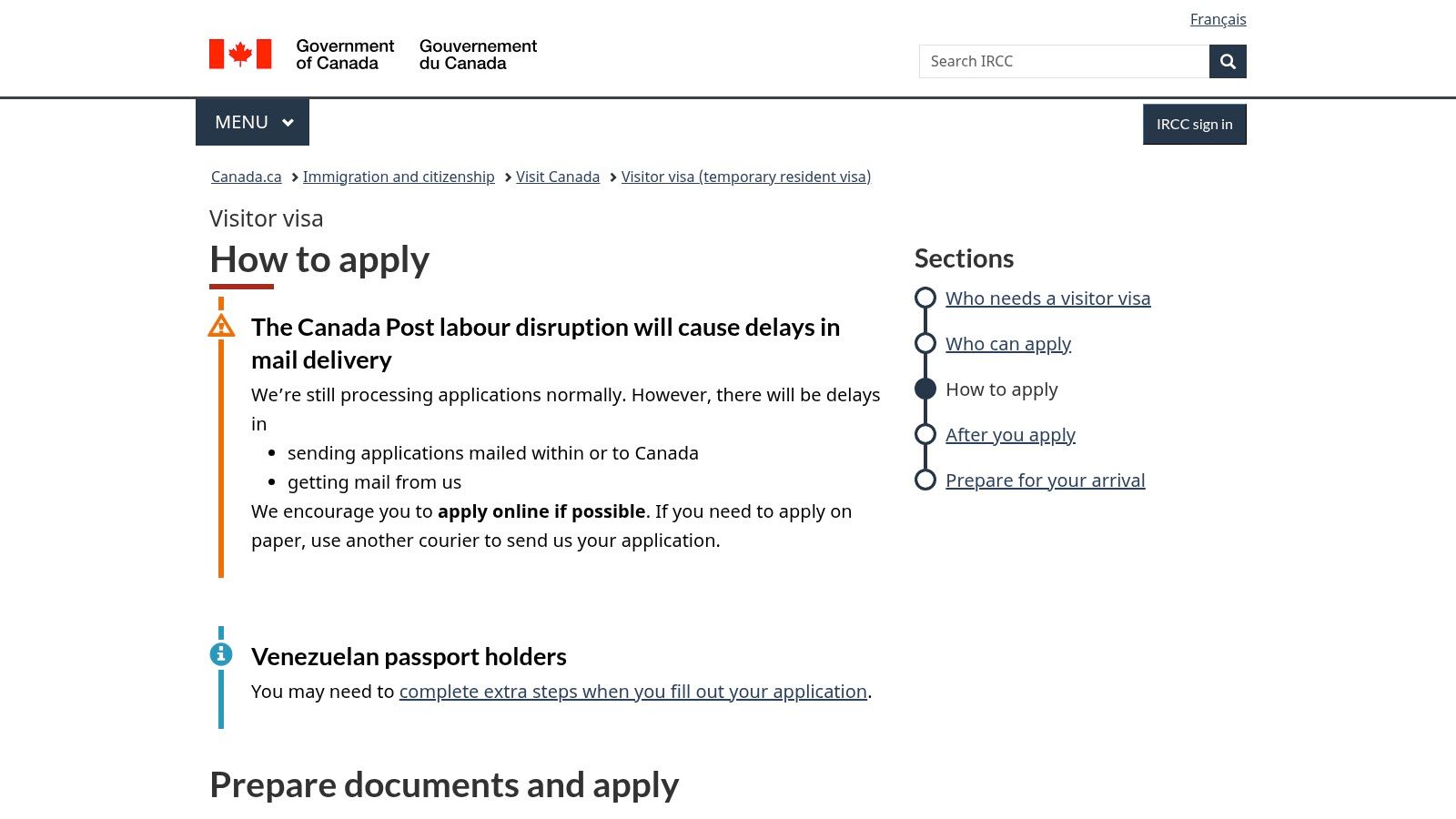Click the filled section marker beside How to apply
This screenshot has height=819, width=1456.
925,389
